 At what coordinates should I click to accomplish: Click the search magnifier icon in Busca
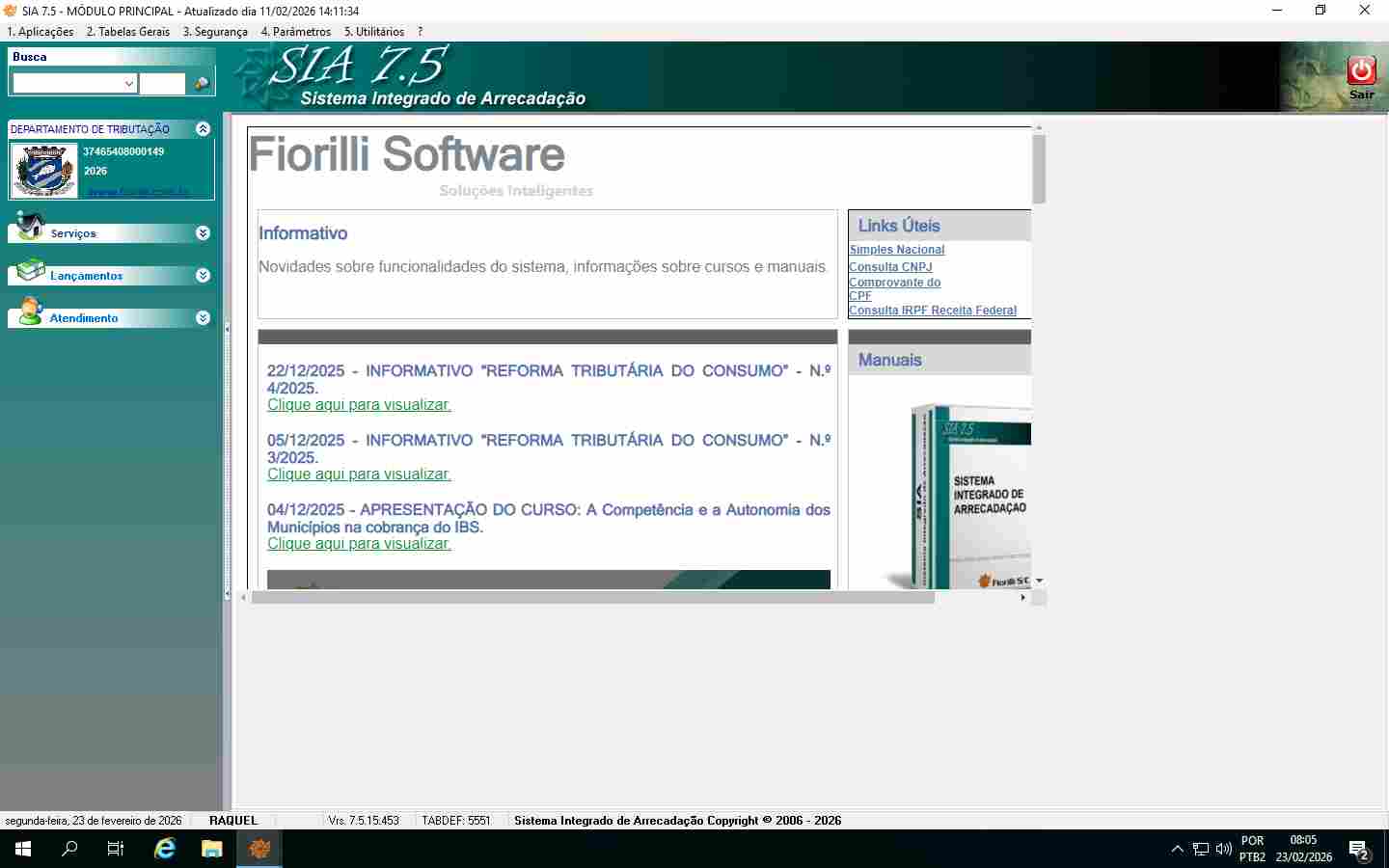click(202, 84)
